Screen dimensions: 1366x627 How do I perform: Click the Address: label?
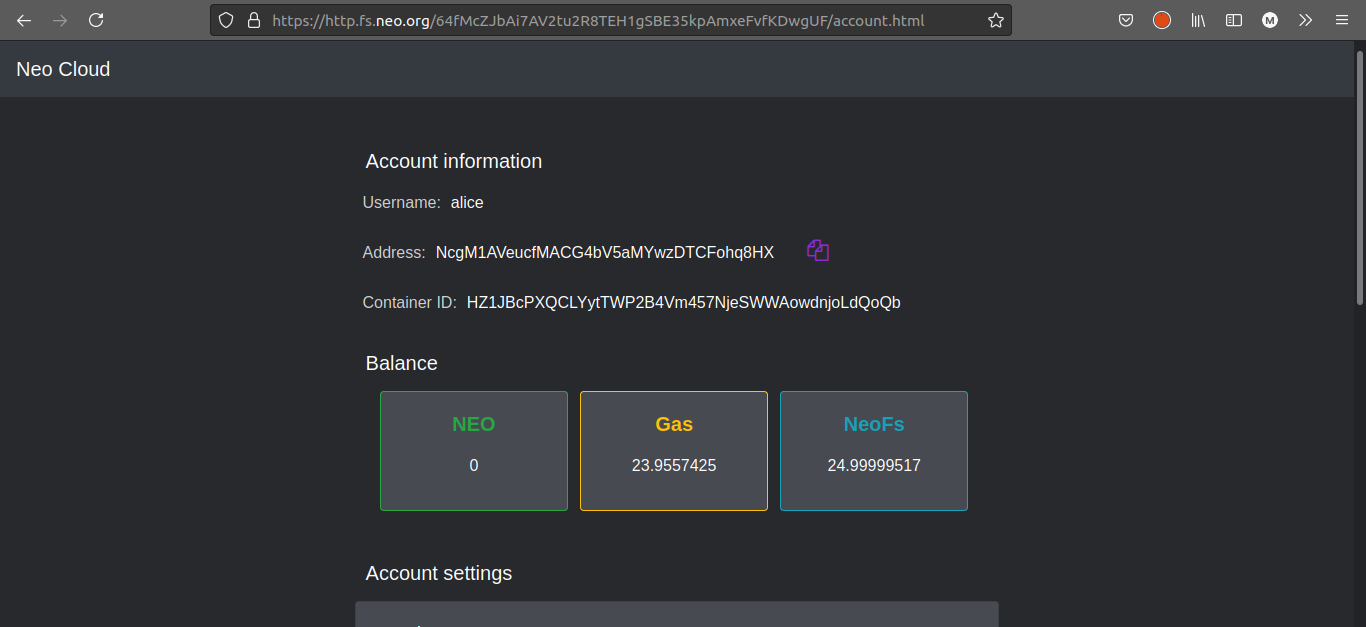click(x=394, y=253)
